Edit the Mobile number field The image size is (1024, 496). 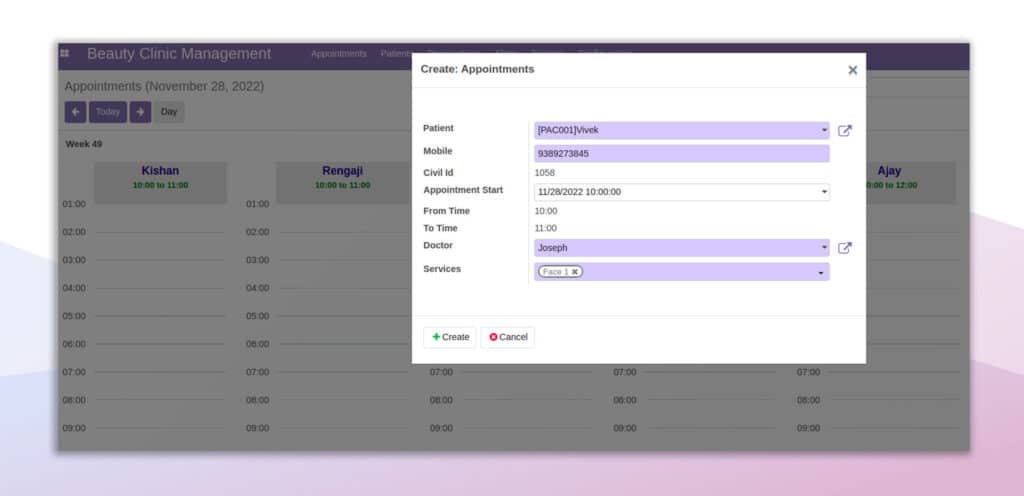pos(682,154)
